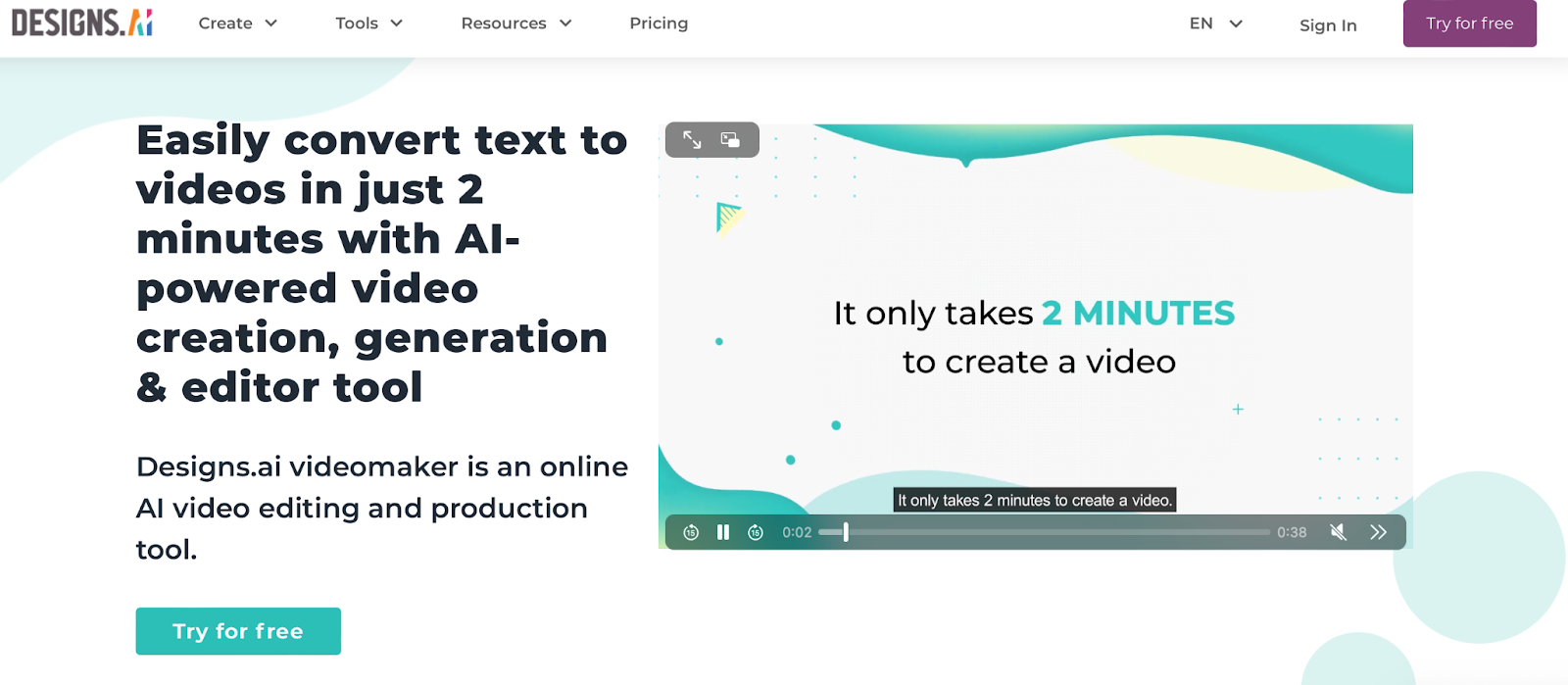Expand the Tools dropdown chevron
1568x685 pixels.
tap(397, 24)
